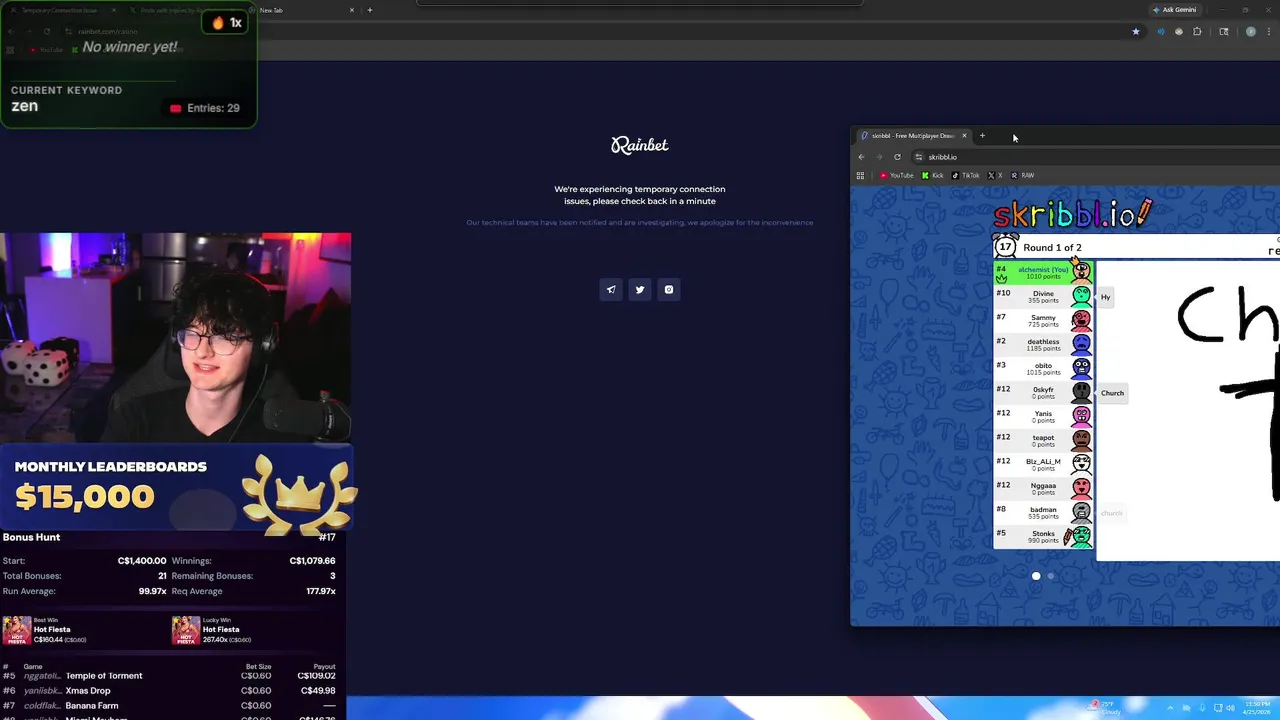Close the New Tab tab

pyautogui.click(x=352, y=10)
